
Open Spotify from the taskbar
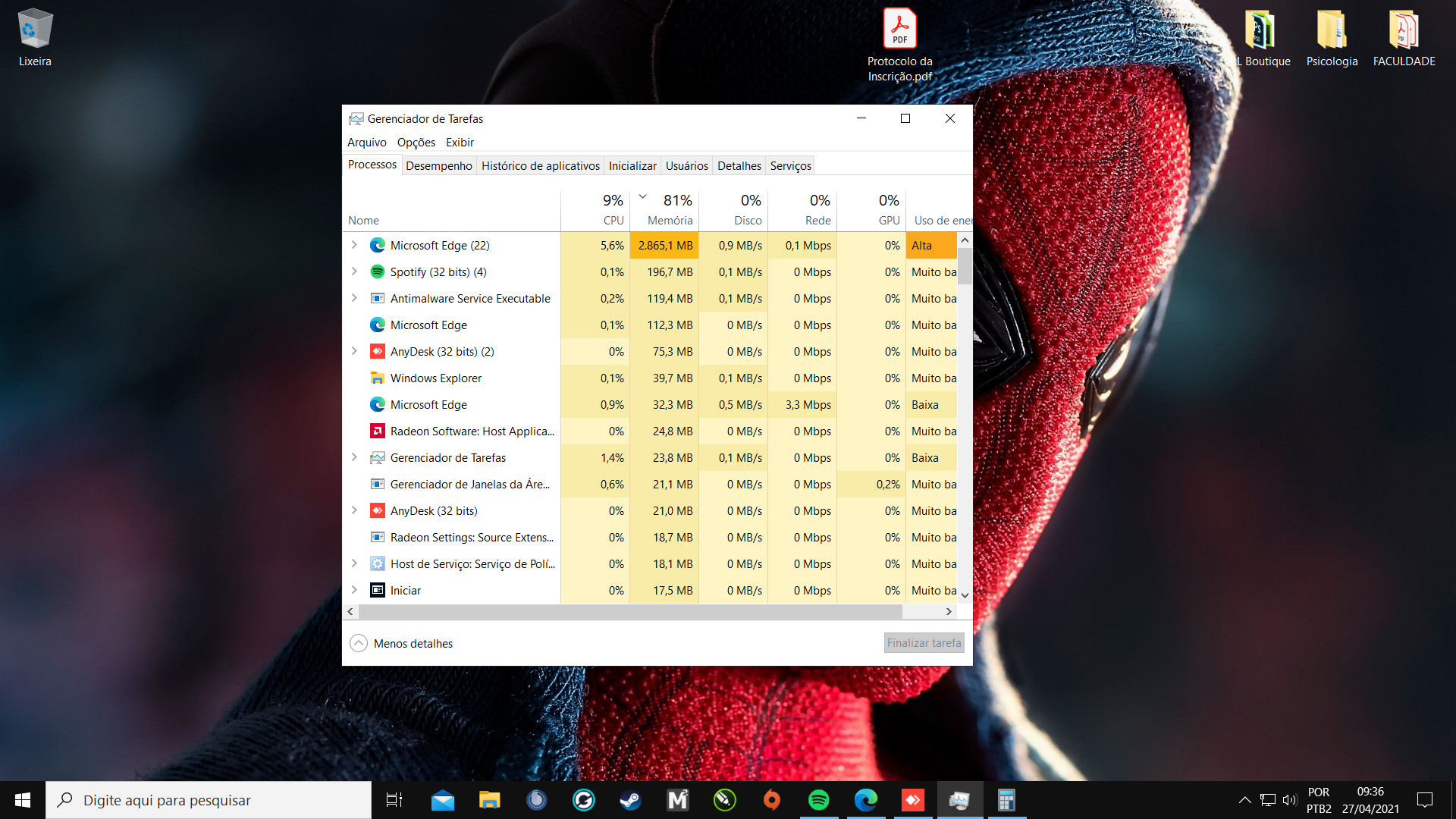818,800
